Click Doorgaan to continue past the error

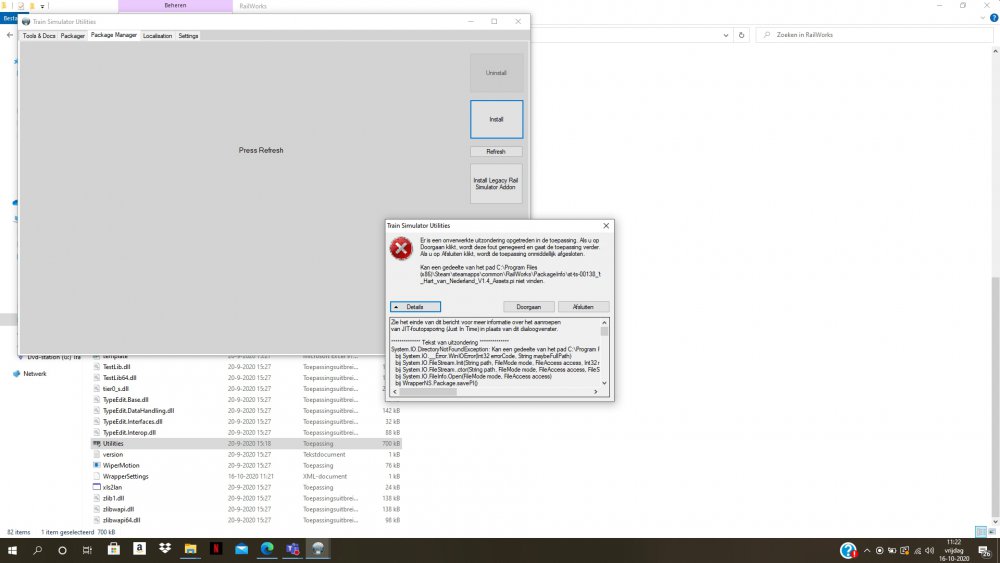click(x=529, y=307)
